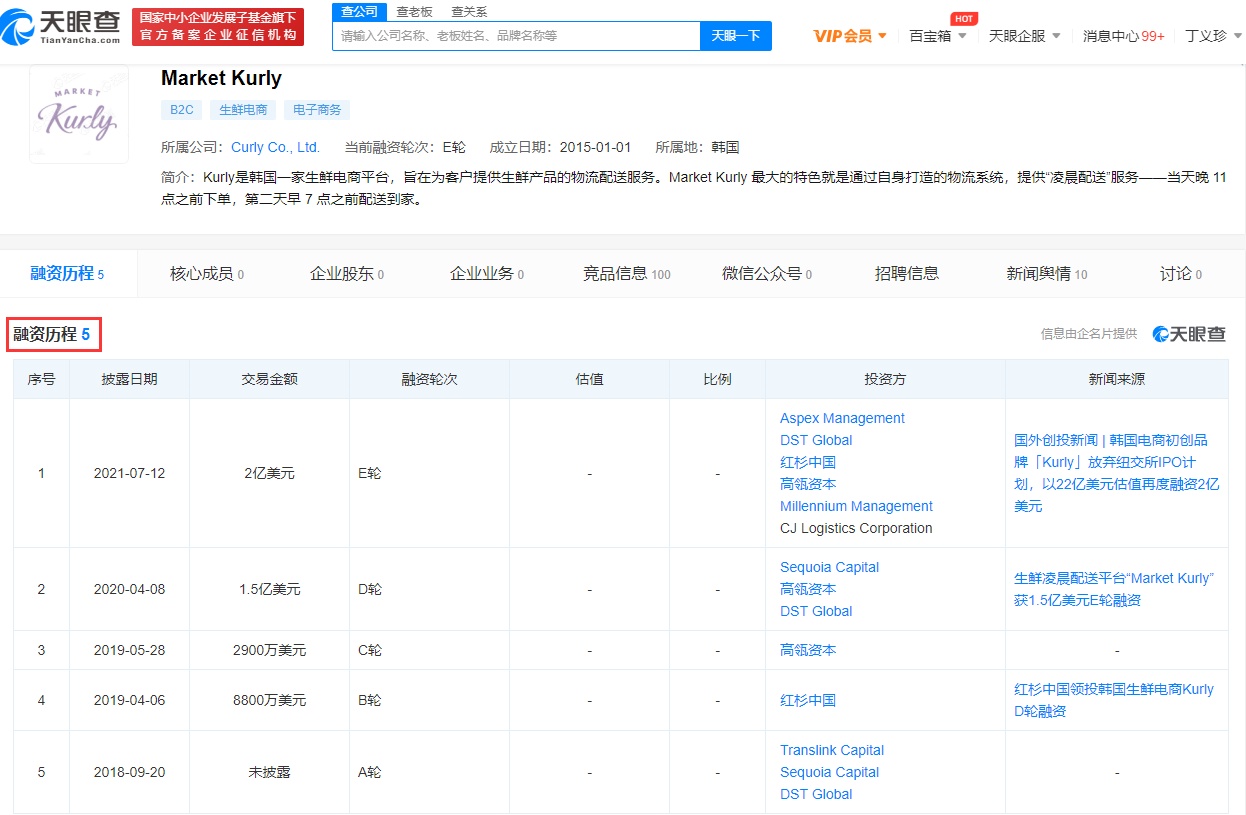Click the 投资方 column header
1246x815 pixels.
[x=885, y=379]
